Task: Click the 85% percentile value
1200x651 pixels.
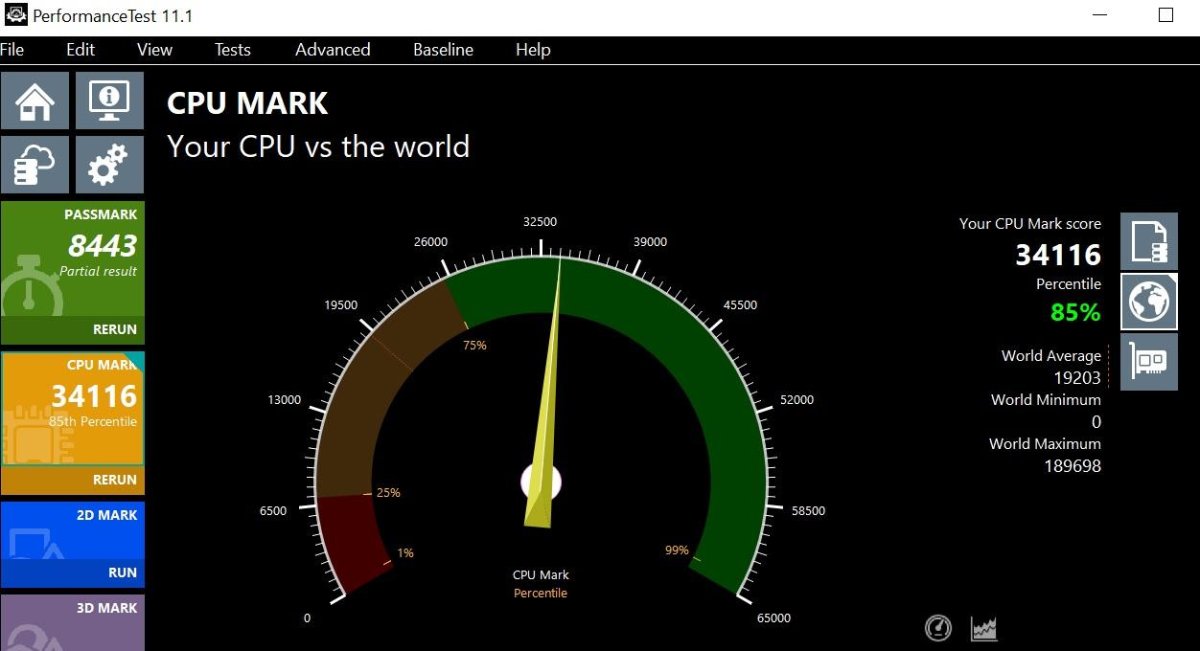Action: (1075, 312)
